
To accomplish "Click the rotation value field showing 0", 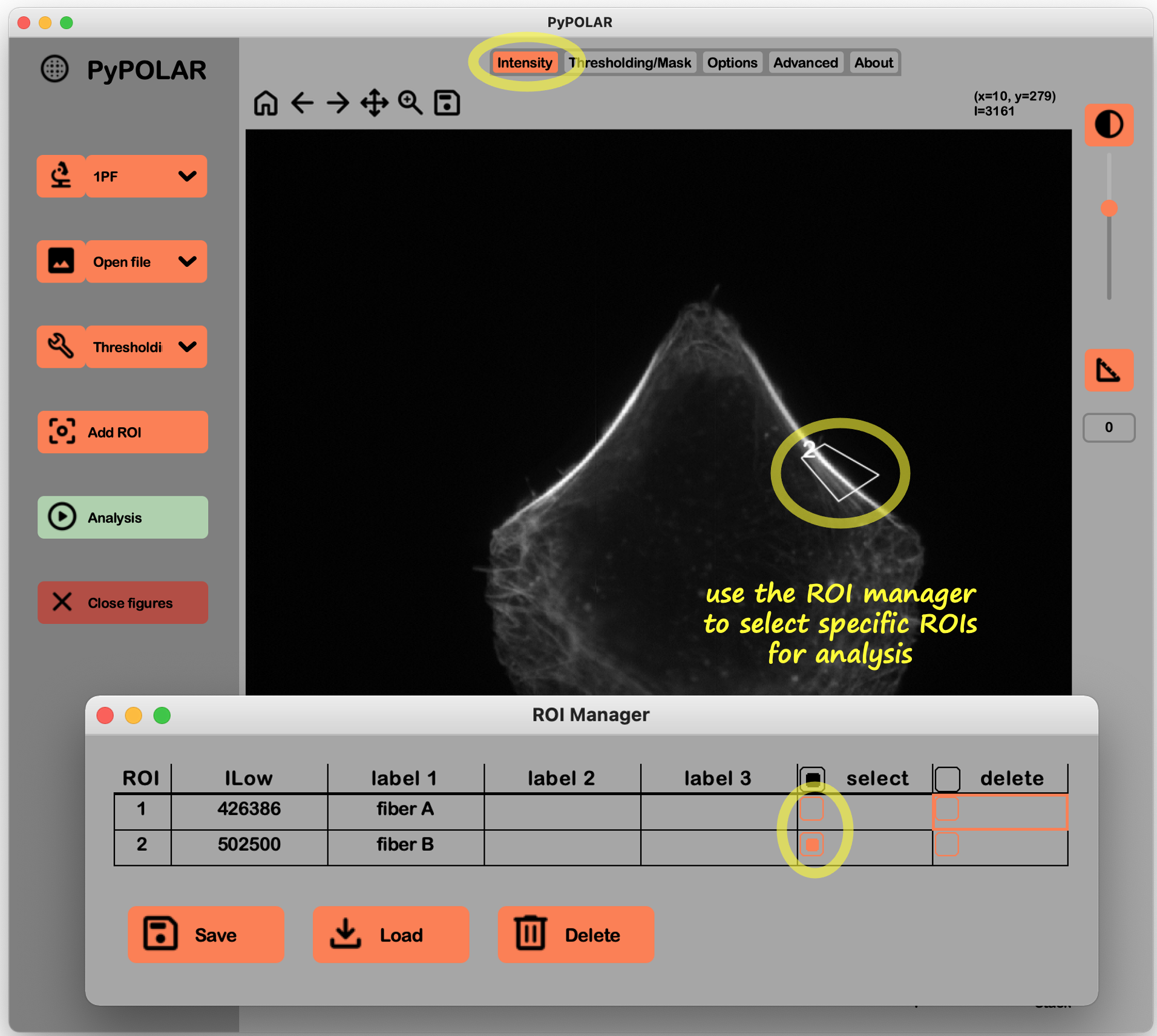I will (1109, 428).
